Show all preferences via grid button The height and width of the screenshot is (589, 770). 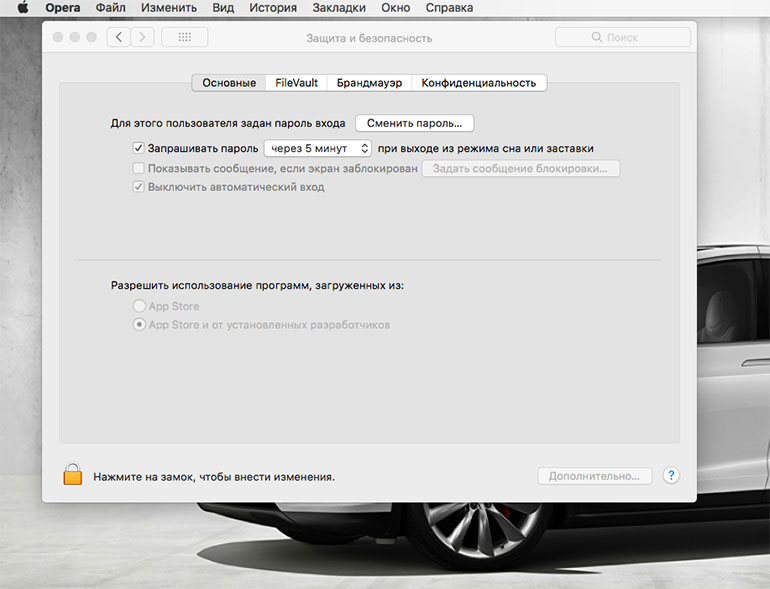pos(185,37)
